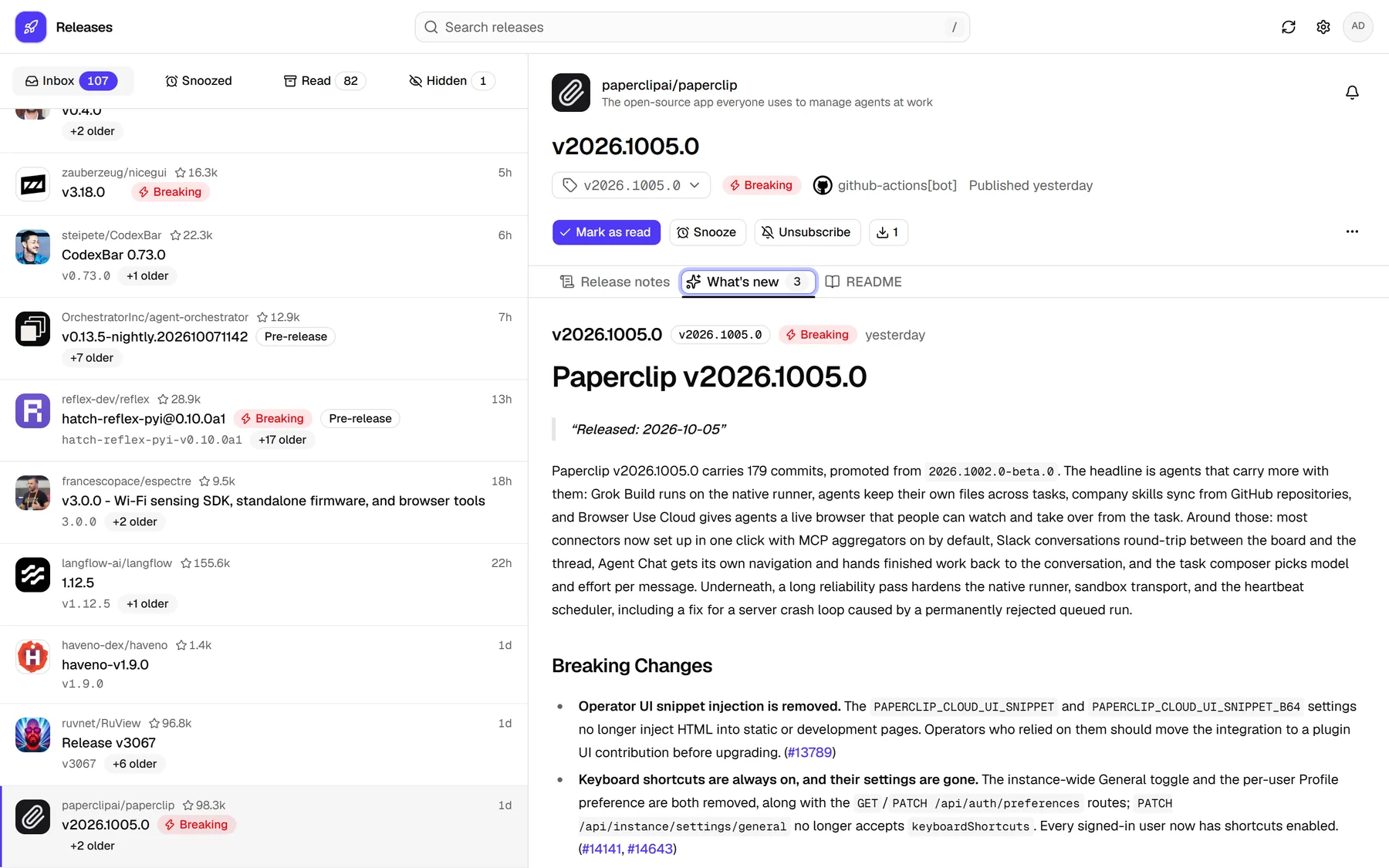Image resolution: width=1389 pixels, height=868 pixels.
Task: Open the AD user avatar menu
Action: [x=1358, y=26]
